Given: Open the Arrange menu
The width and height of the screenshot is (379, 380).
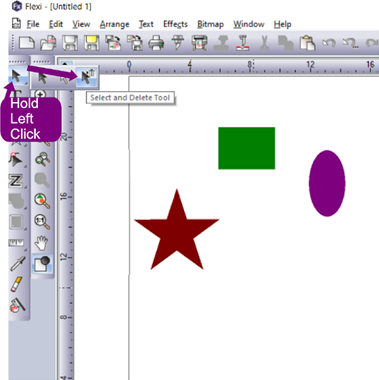Looking at the screenshot, I should click(x=114, y=24).
